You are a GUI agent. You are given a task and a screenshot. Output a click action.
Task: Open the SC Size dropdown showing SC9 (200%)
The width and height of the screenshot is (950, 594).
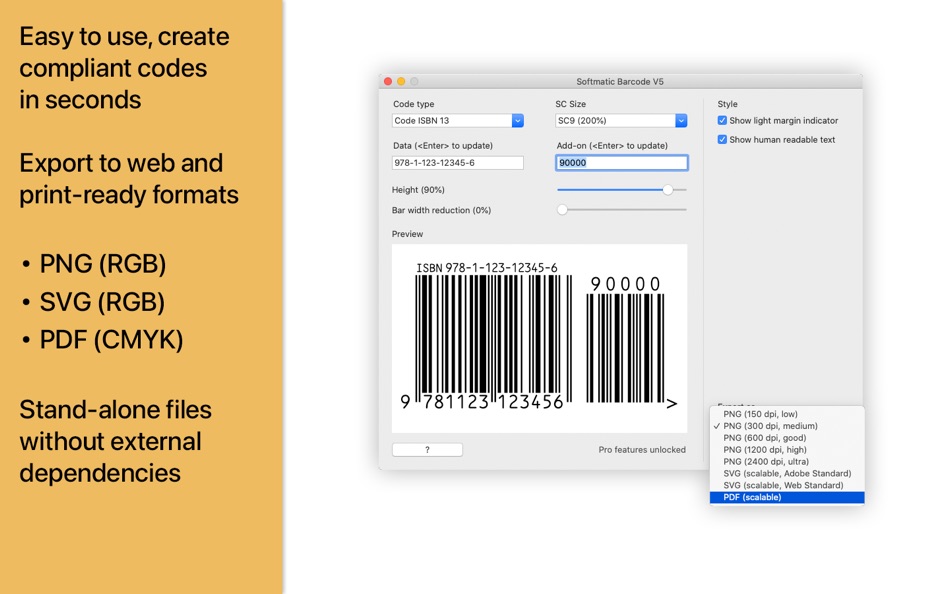pyautogui.click(x=621, y=121)
